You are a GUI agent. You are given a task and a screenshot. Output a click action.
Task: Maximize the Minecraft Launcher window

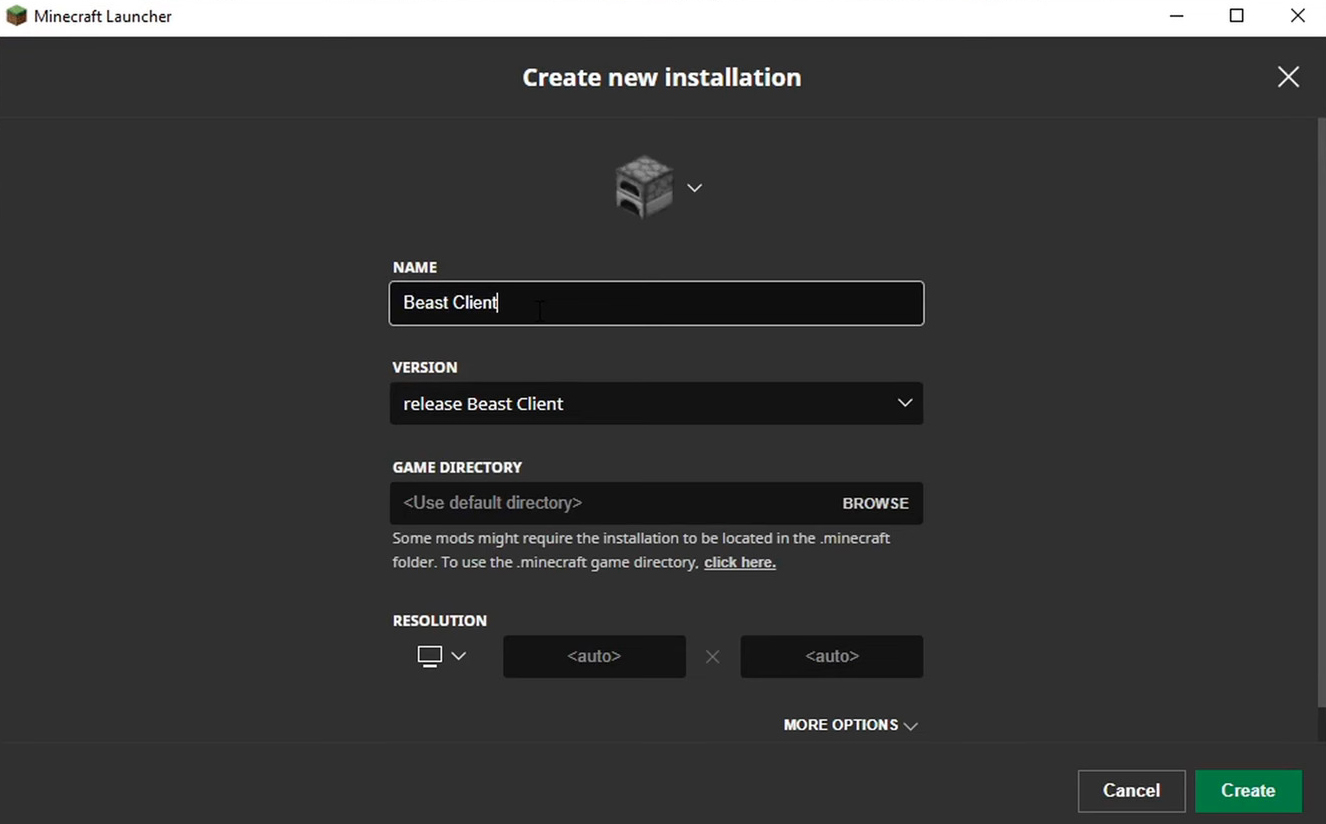[1237, 16]
